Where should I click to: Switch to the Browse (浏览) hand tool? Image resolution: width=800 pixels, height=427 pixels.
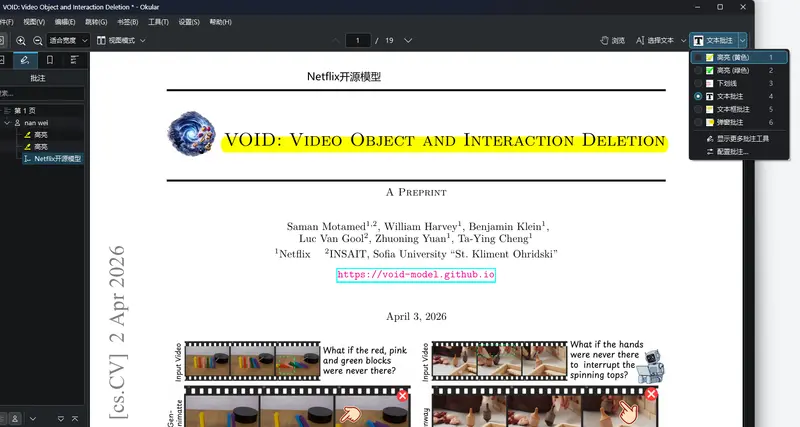pyautogui.click(x=612, y=40)
